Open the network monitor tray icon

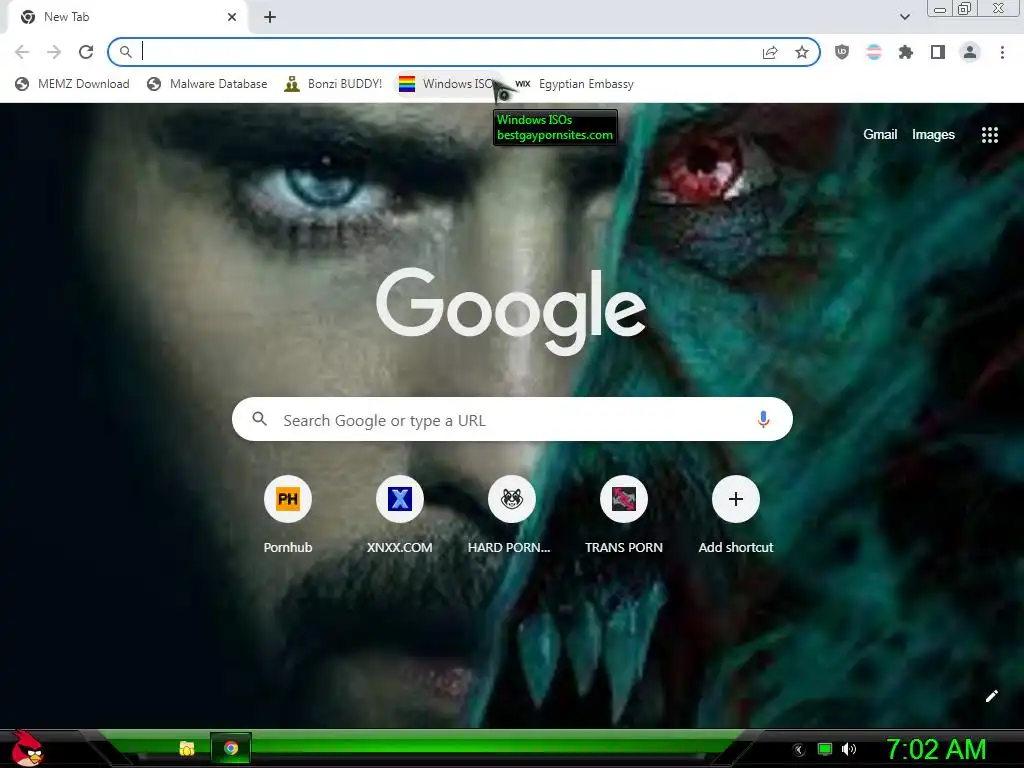point(825,749)
